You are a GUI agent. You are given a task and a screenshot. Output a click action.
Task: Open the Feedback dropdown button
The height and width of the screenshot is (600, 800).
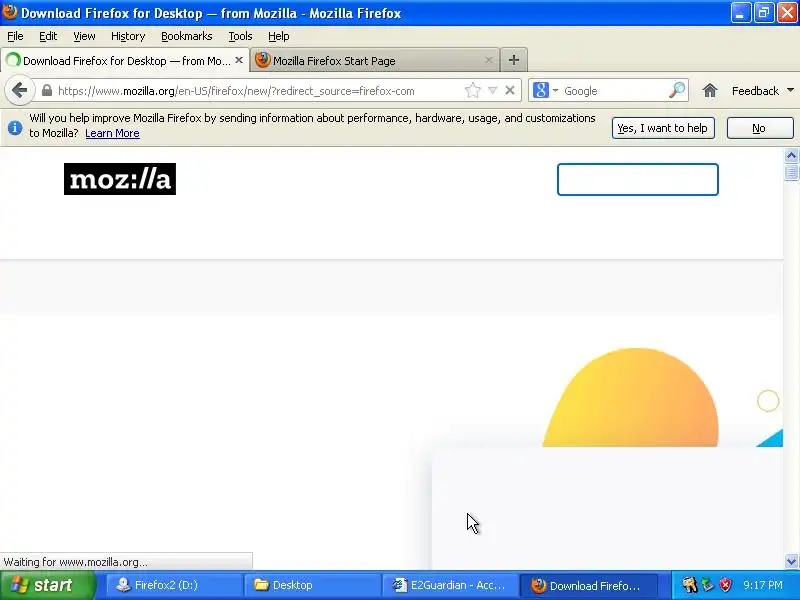(762, 91)
